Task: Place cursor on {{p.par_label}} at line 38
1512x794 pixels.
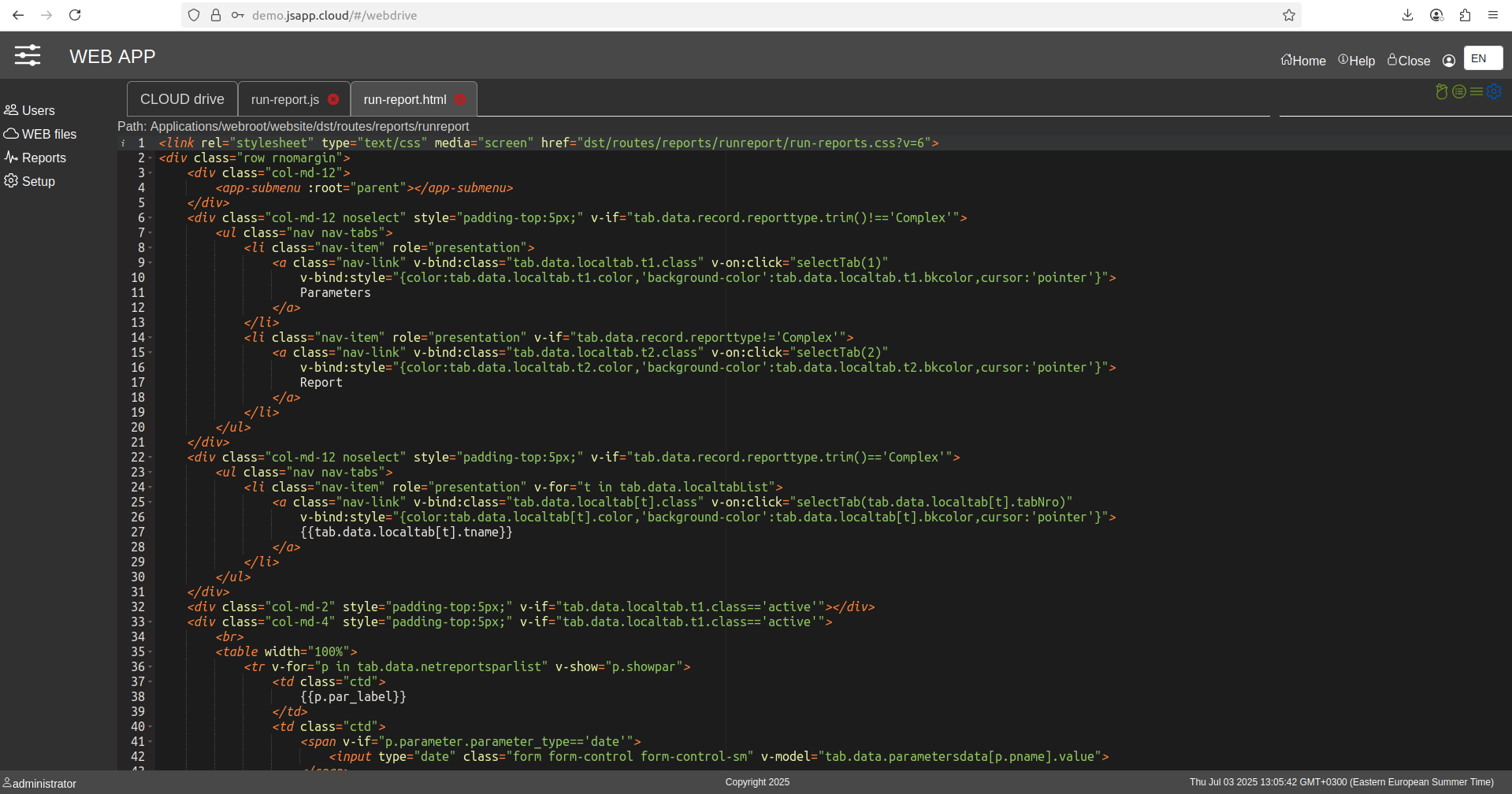Action: click(353, 697)
